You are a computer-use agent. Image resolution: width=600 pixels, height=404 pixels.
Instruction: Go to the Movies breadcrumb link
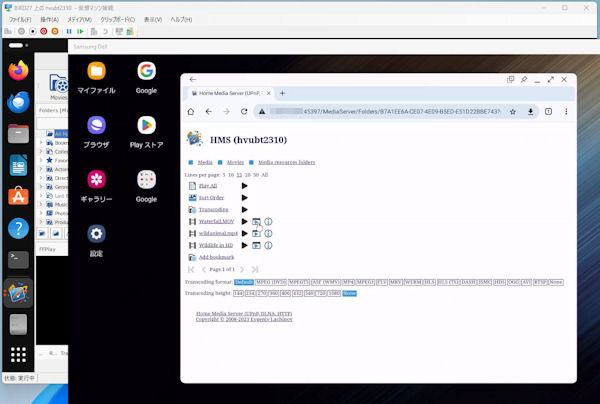(x=235, y=163)
